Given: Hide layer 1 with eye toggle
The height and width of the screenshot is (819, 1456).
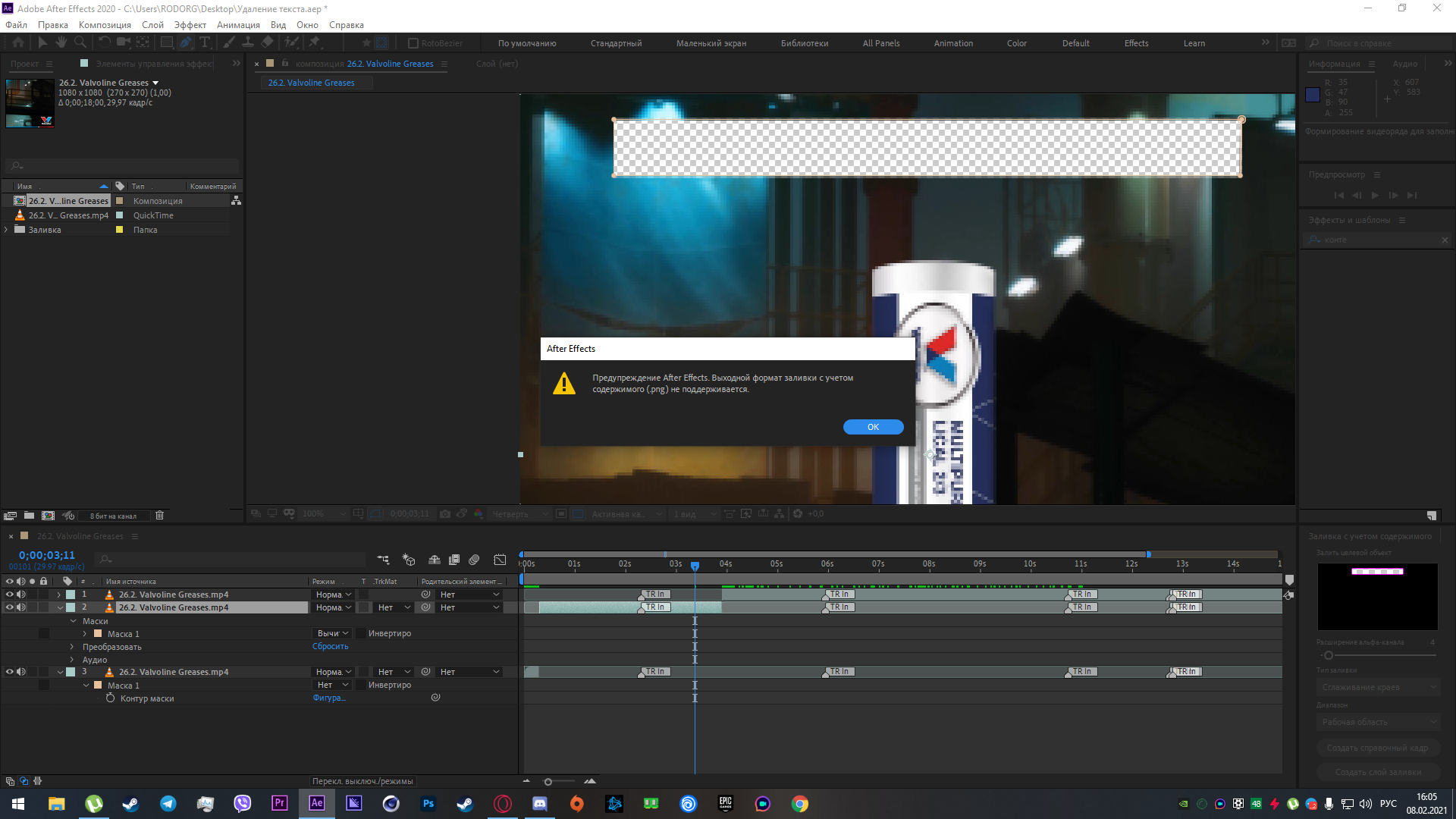Looking at the screenshot, I should tap(10, 595).
